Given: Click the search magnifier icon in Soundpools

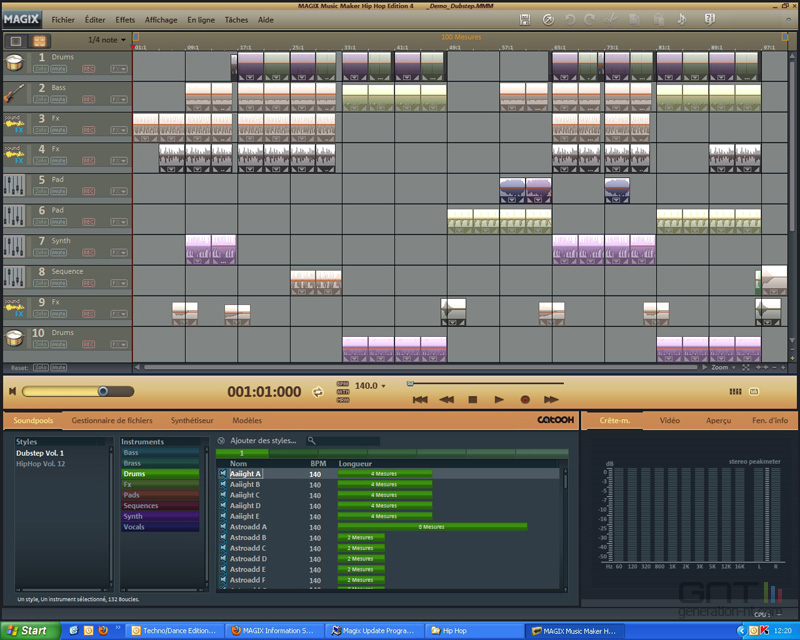Looking at the screenshot, I should pos(311,440).
